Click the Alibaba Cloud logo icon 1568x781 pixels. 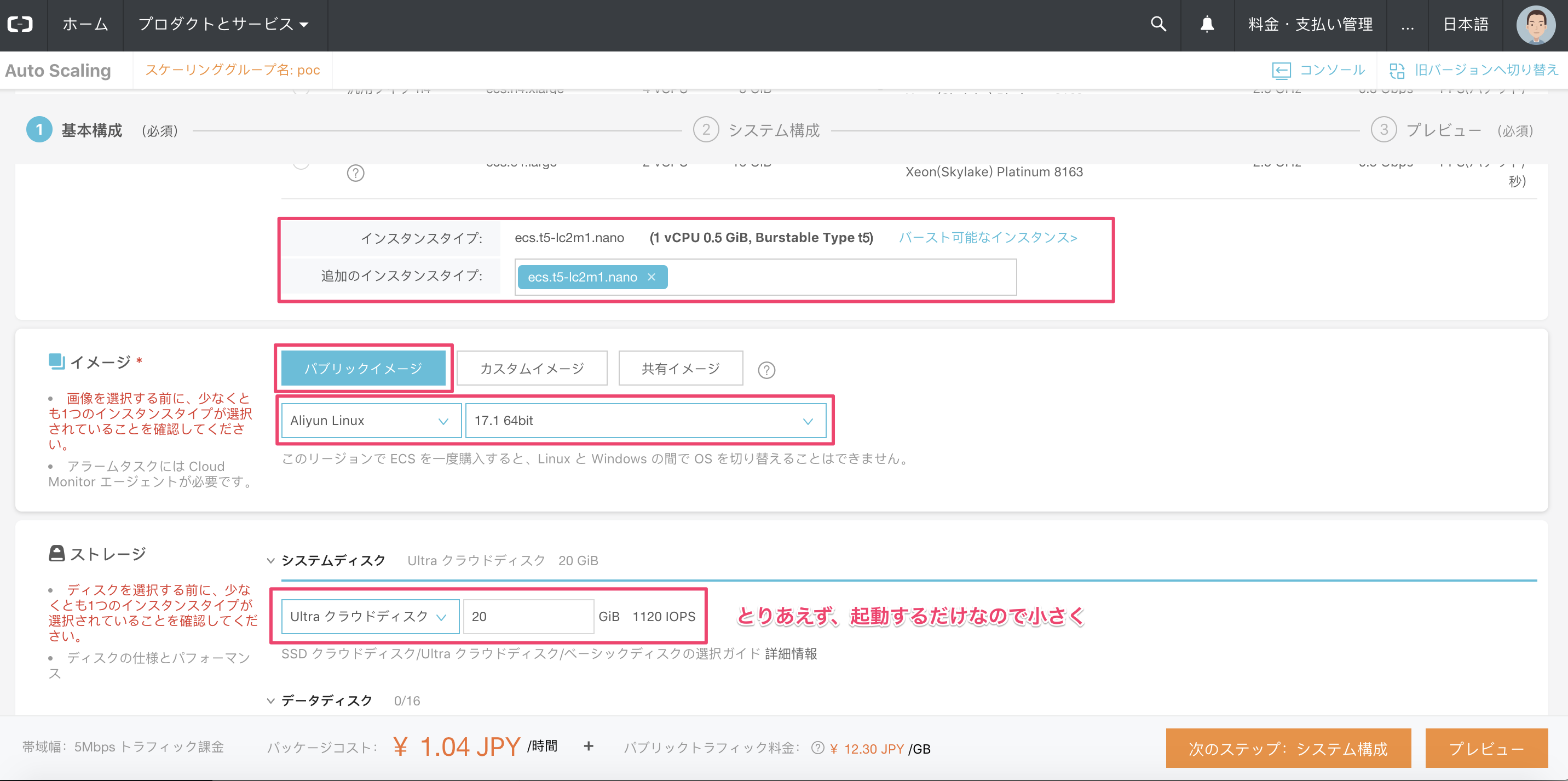point(20,24)
